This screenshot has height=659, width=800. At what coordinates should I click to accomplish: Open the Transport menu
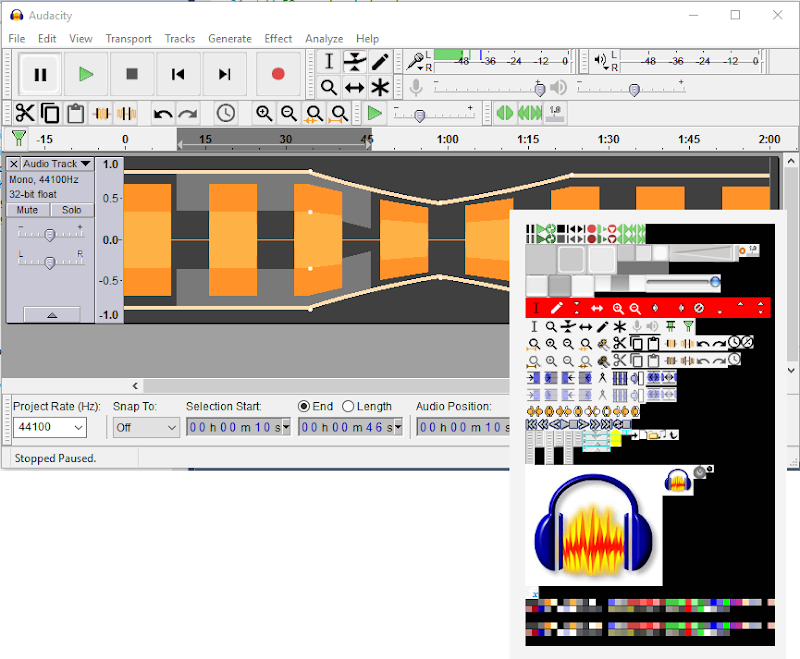tap(129, 39)
